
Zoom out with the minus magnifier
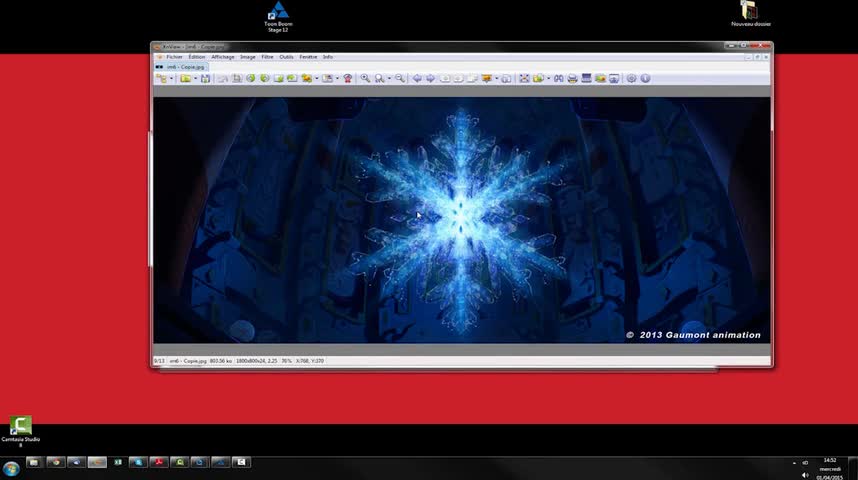pyautogui.click(x=400, y=79)
